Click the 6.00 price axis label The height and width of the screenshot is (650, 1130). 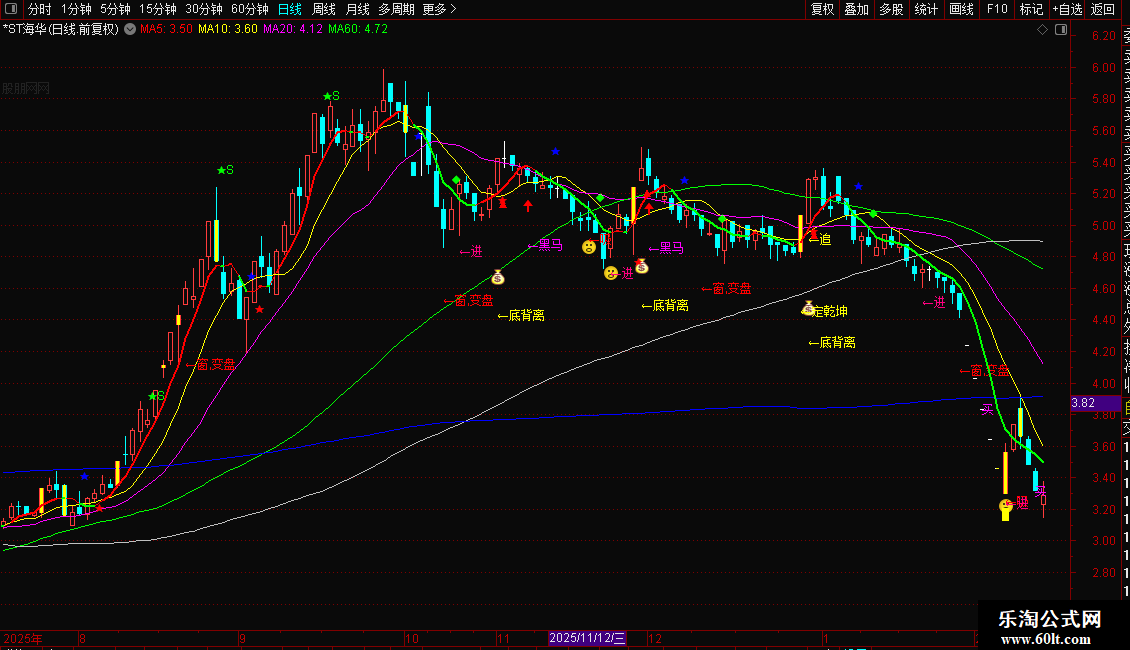pyautogui.click(x=1103, y=67)
